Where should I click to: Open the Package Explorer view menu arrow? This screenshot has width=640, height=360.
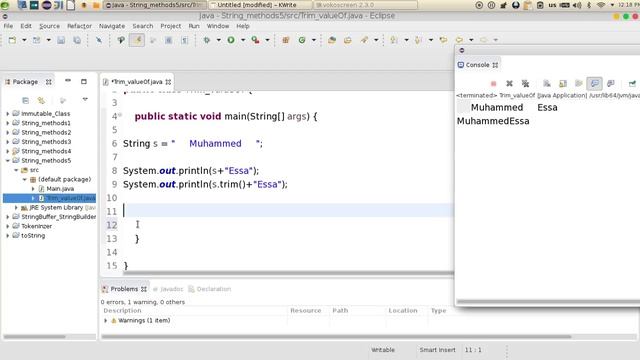tap(85, 99)
